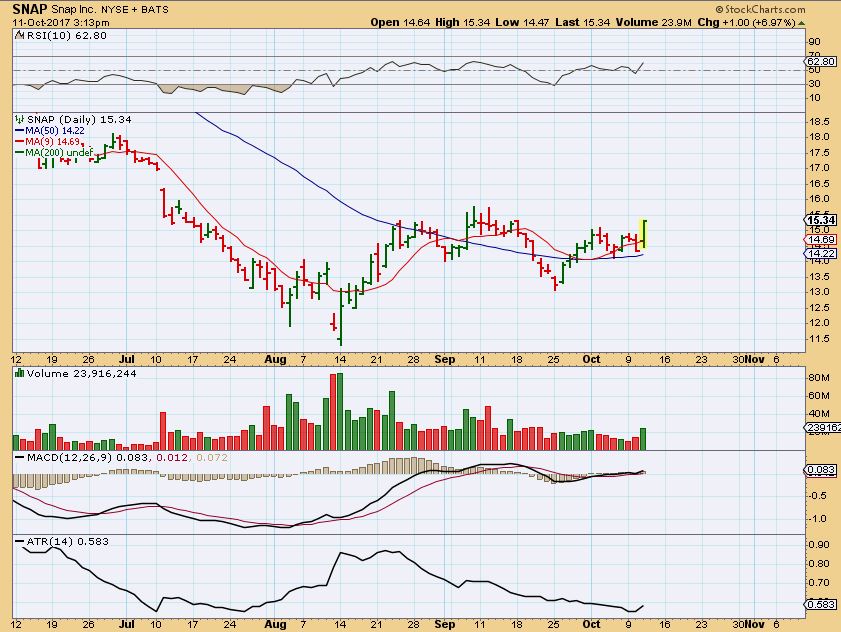This screenshot has height=632, width=841.
Task: Click the 0.083 MACD value tag
Action: pyautogui.click(x=819, y=470)
